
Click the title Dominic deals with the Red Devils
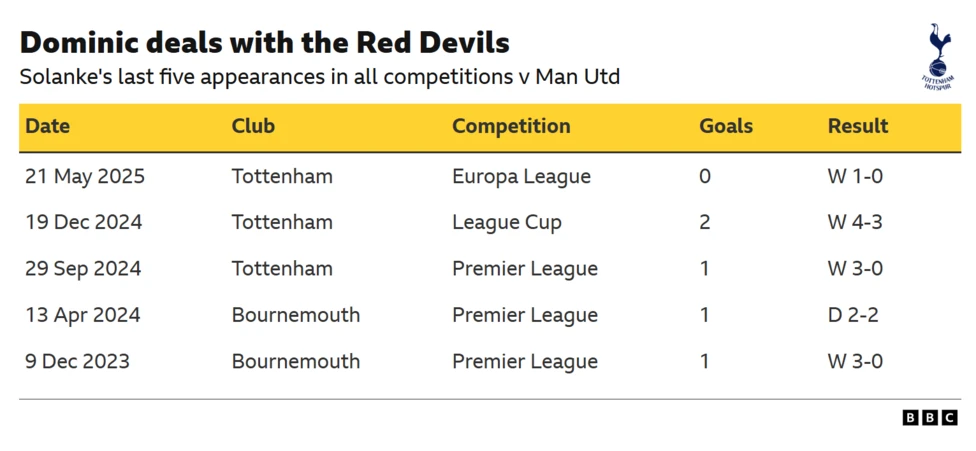[x=264, y=43]
